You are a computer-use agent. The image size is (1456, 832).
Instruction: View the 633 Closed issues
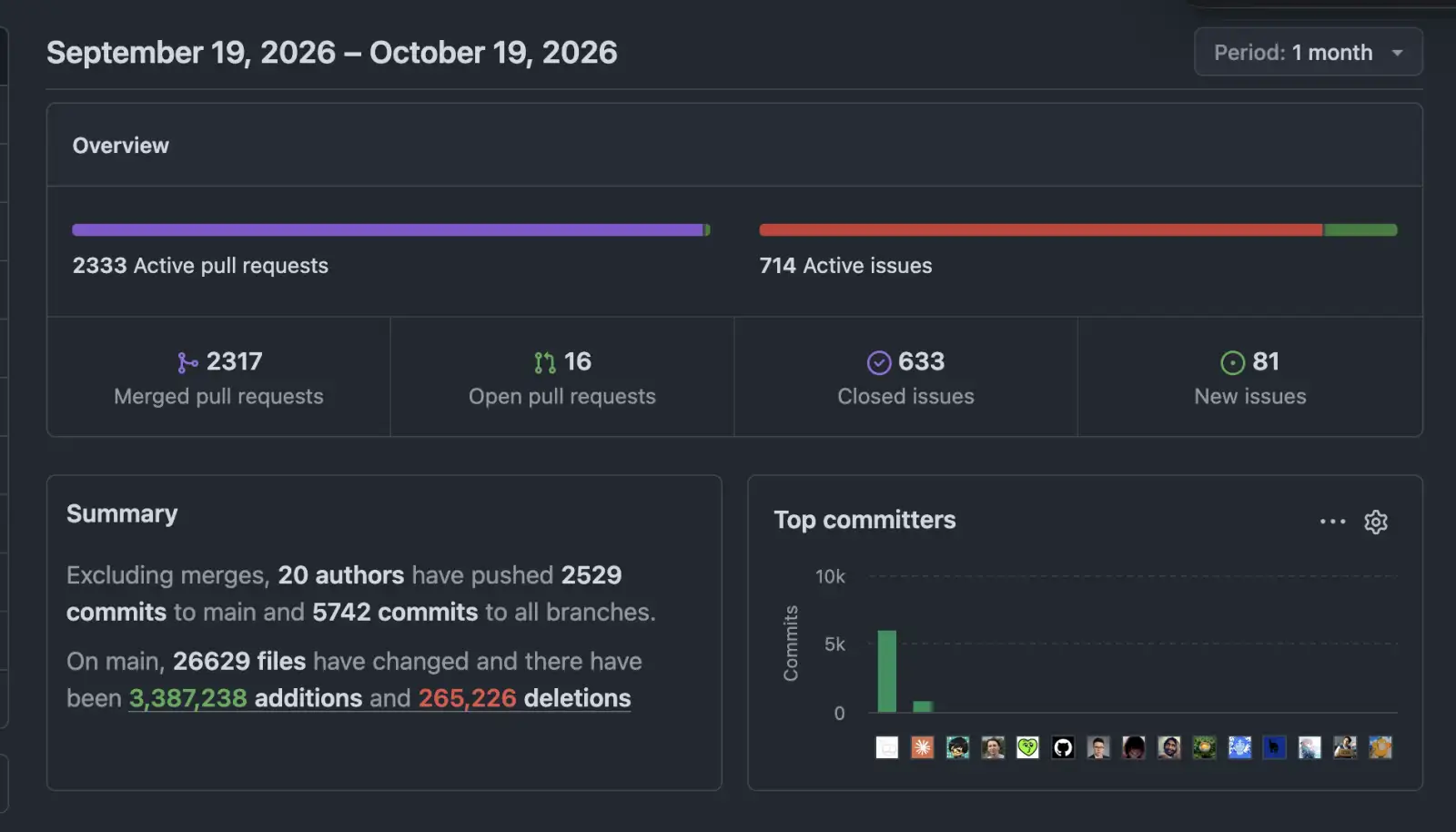coord(905,377)
